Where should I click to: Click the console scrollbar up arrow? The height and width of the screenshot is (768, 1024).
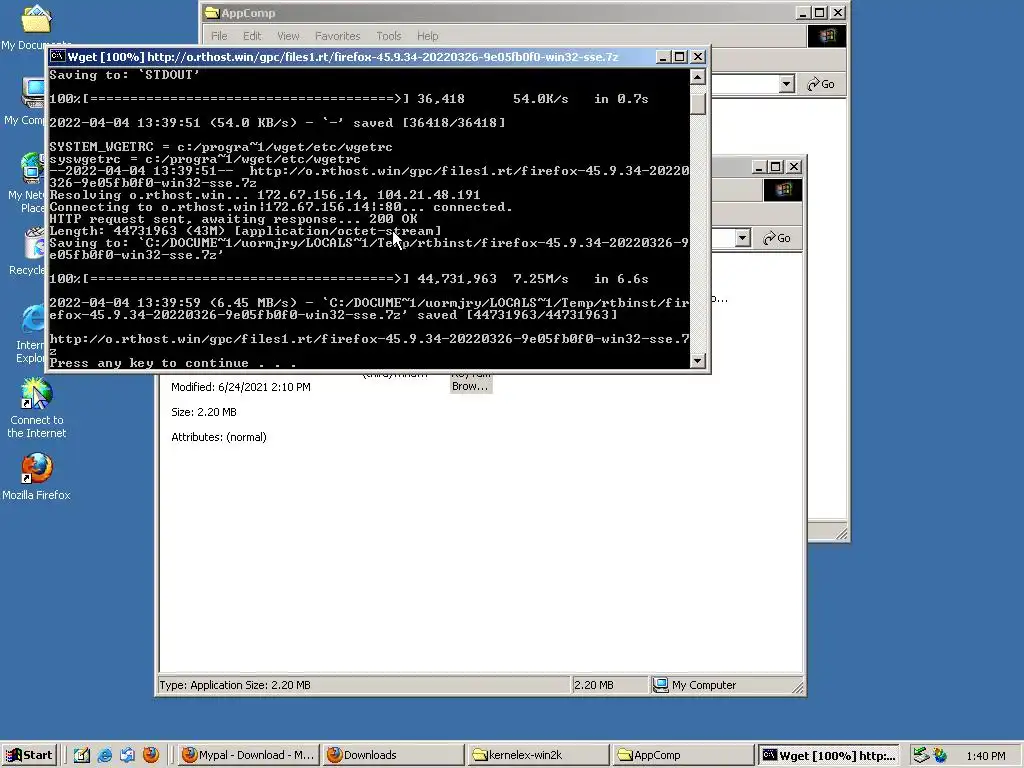697,77
